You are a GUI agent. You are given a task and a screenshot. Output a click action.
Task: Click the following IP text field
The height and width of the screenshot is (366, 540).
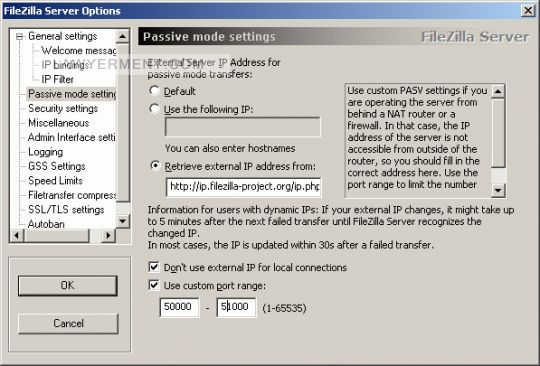(x=243, y=127)
